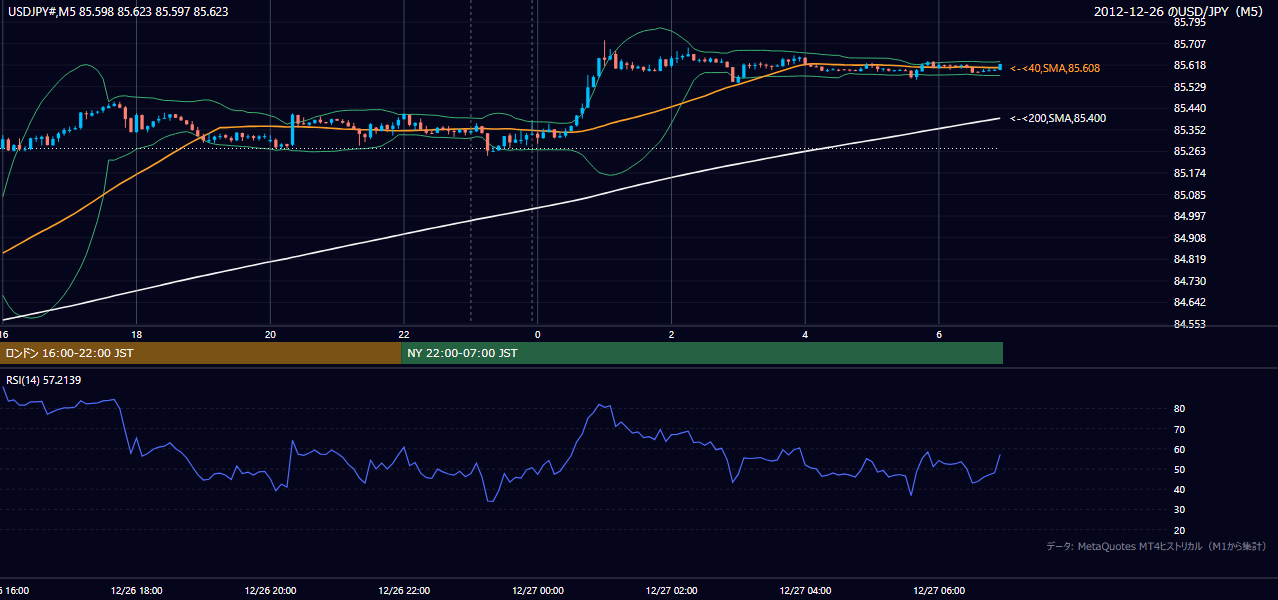
Task: Click price axis value 85.440
Action: tap(1189, 108)
